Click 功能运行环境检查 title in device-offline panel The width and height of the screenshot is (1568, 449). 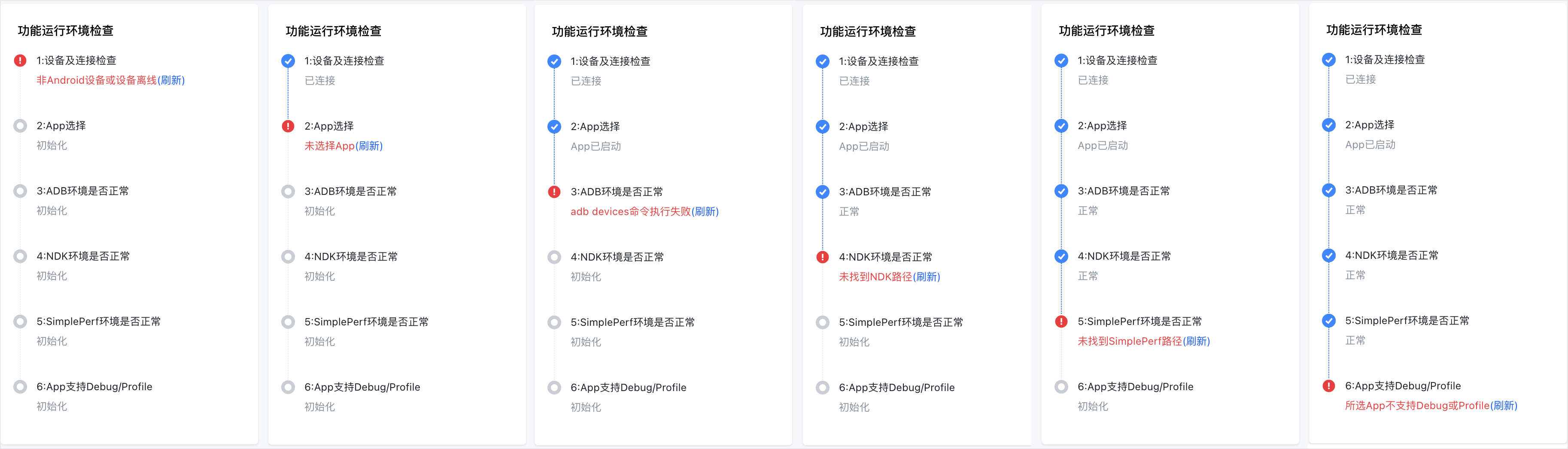point(66,30)
